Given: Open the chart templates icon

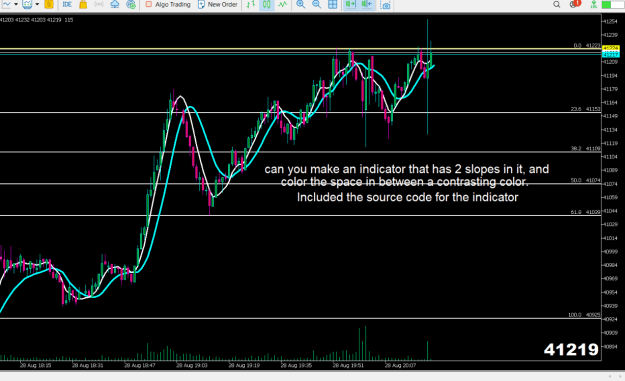Looking at the screenshot, I should (x=27, y=4).
